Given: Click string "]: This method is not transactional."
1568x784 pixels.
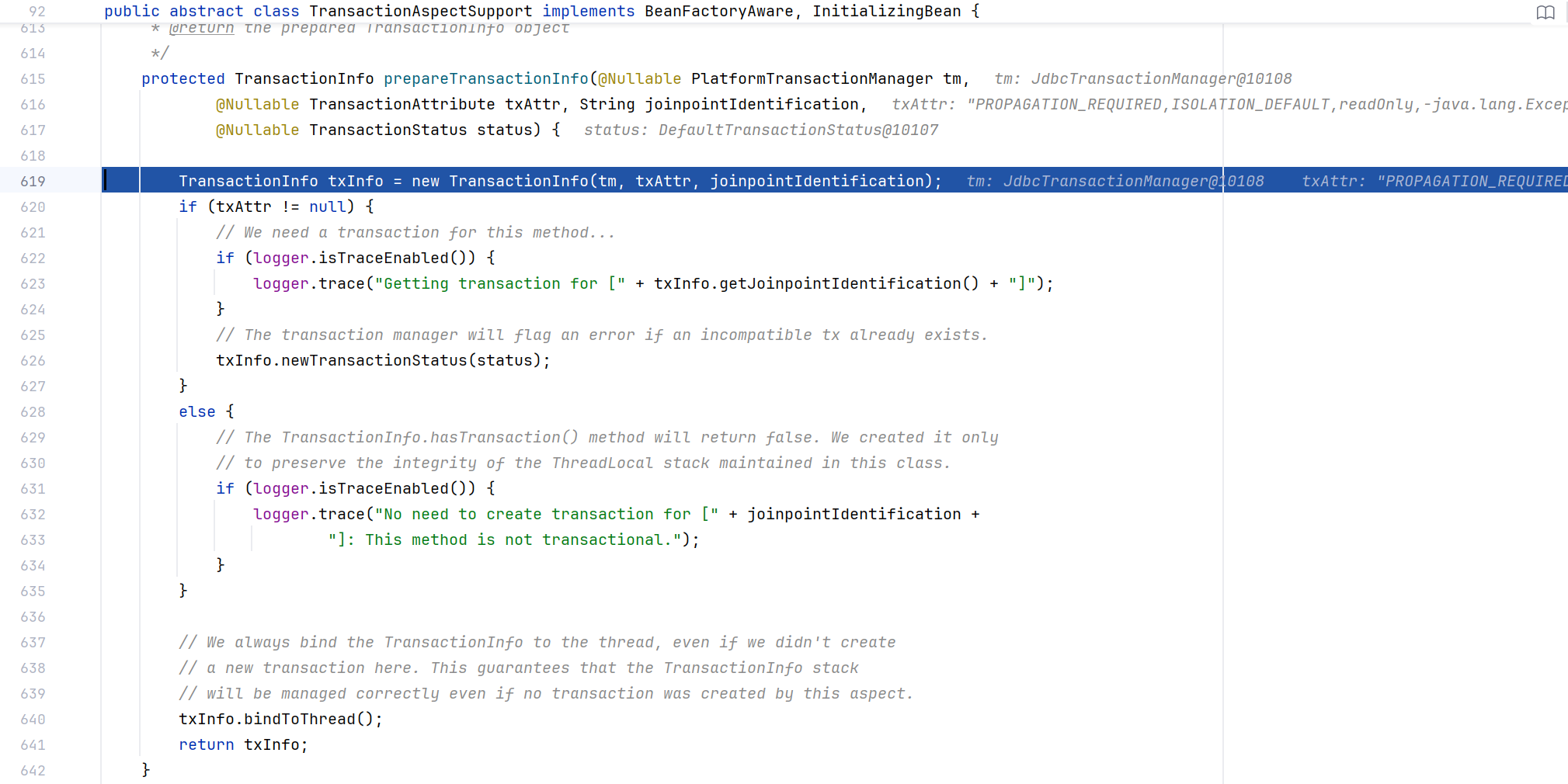Looking at the screenshot, I should 505,539.
